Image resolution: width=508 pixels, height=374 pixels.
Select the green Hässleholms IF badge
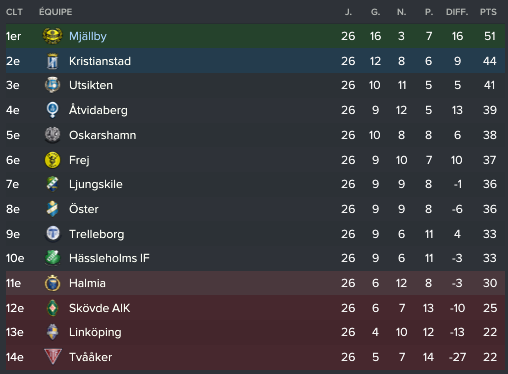pyautogui.click(x=52, y=258)
